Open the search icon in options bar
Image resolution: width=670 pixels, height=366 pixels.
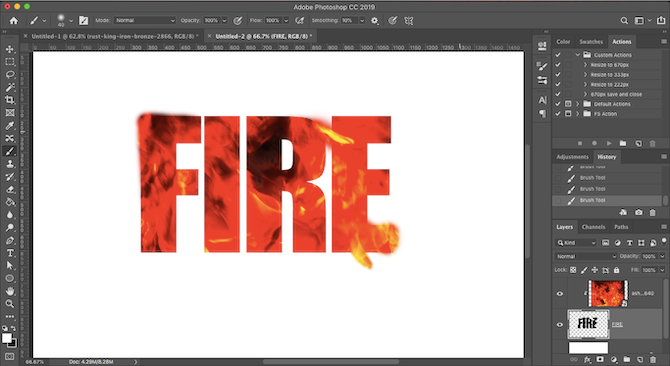pos(624,20)
